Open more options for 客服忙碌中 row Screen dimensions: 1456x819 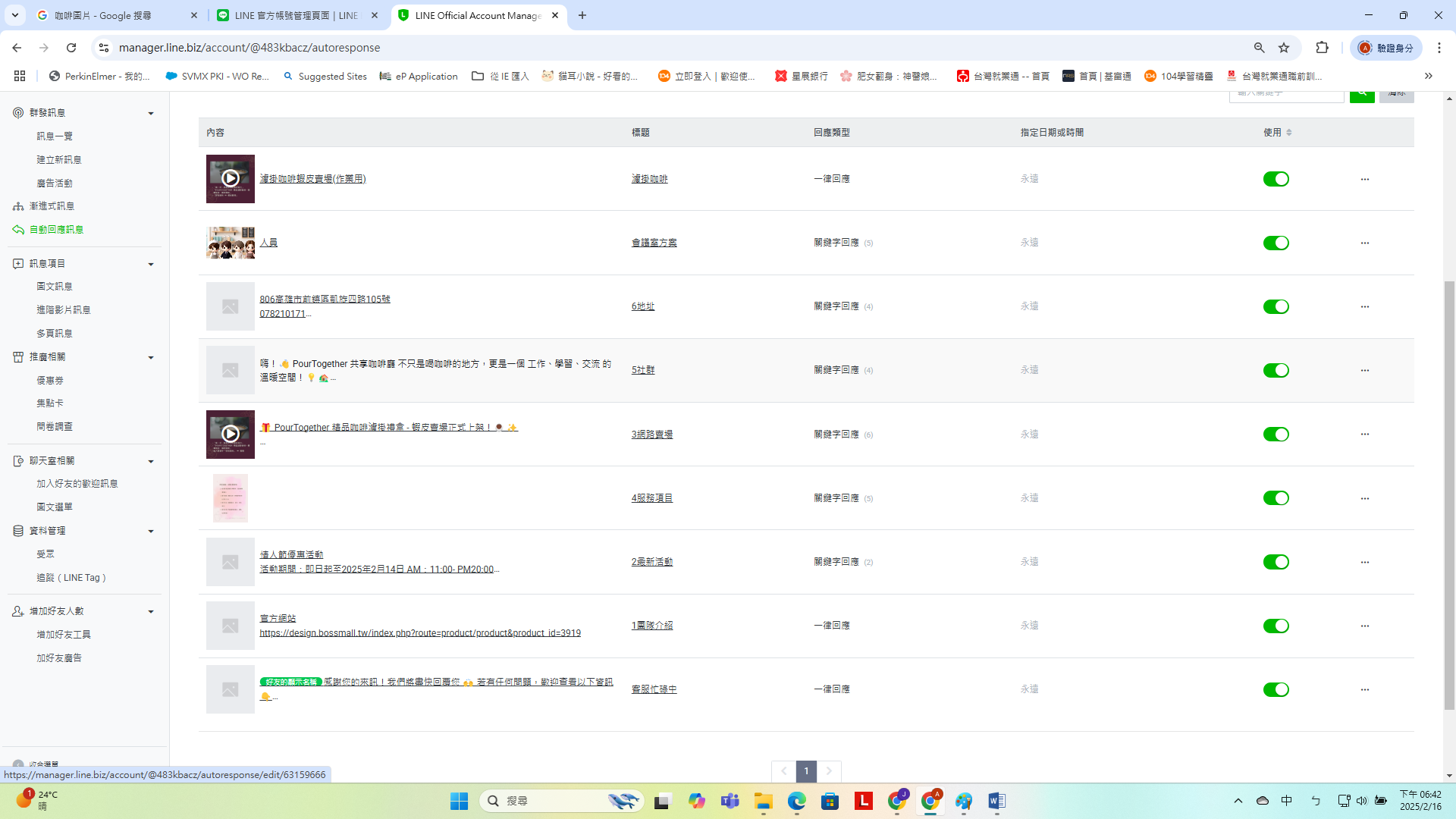tap(1364, 689)
